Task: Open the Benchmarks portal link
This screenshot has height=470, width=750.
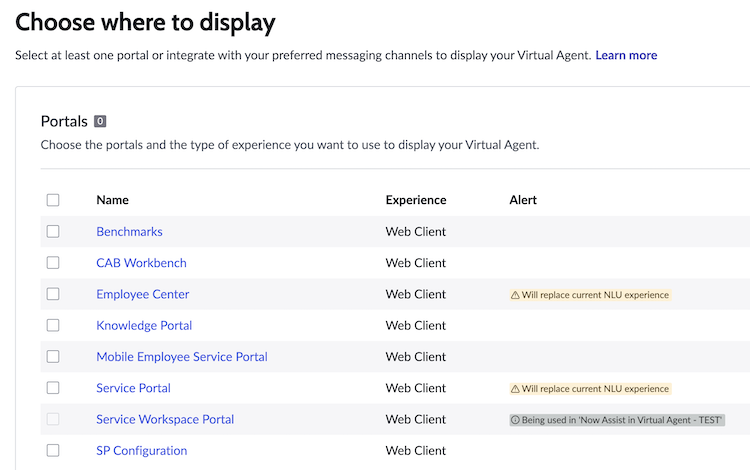Action: pyautogui.click(x=129, y=232)
